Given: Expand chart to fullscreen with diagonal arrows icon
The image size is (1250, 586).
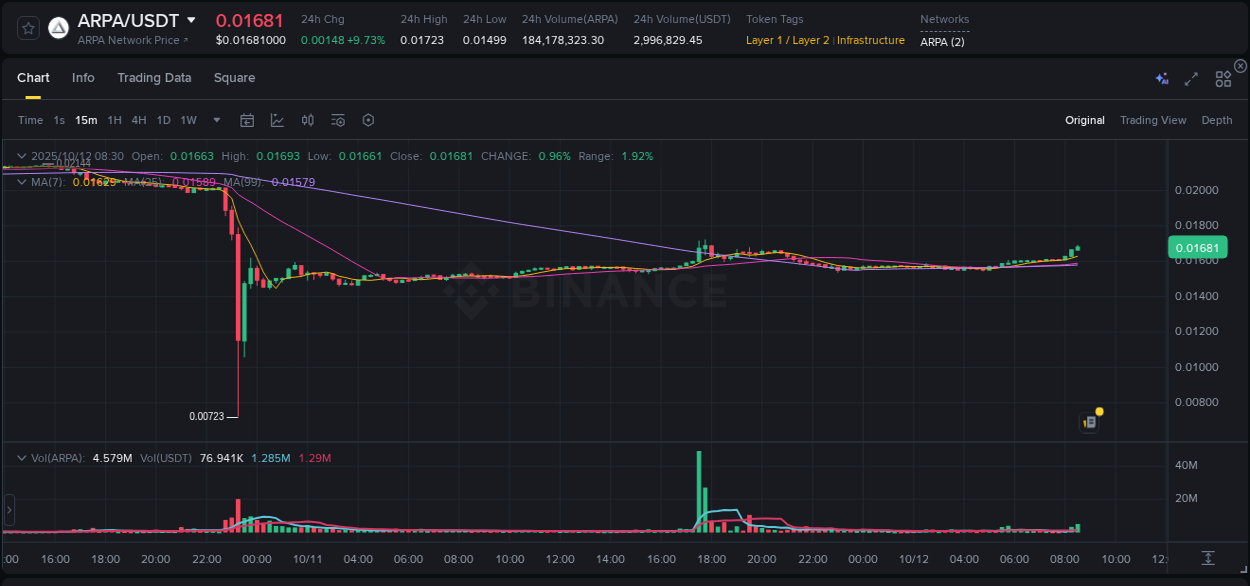Looking at the screenshot, I should click(1191, 77).
